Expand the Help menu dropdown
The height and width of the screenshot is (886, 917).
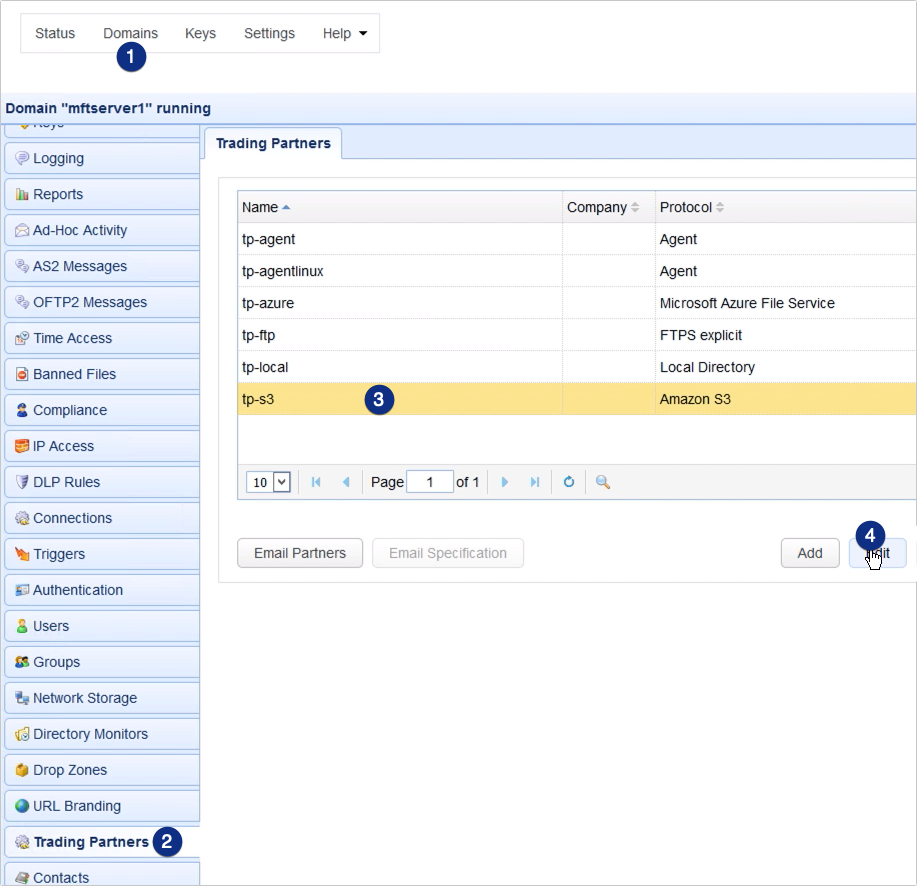point(344,33)
